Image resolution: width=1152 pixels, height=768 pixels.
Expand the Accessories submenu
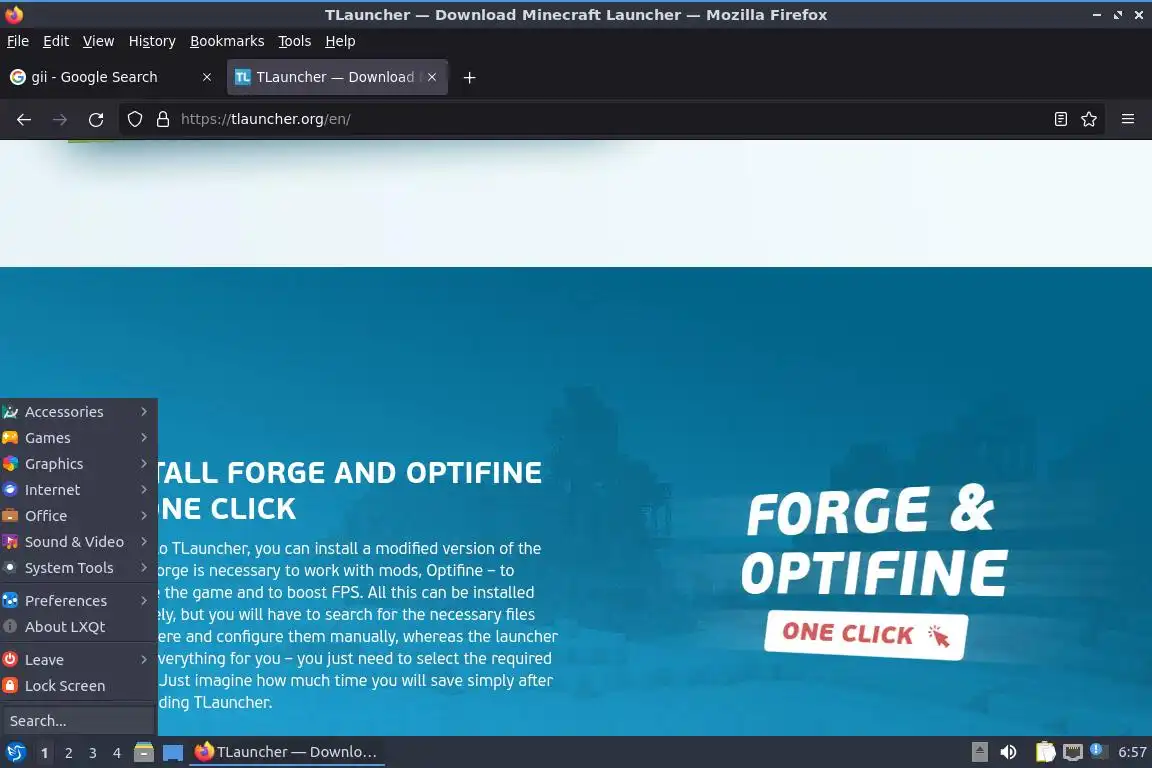coord(78,412)
